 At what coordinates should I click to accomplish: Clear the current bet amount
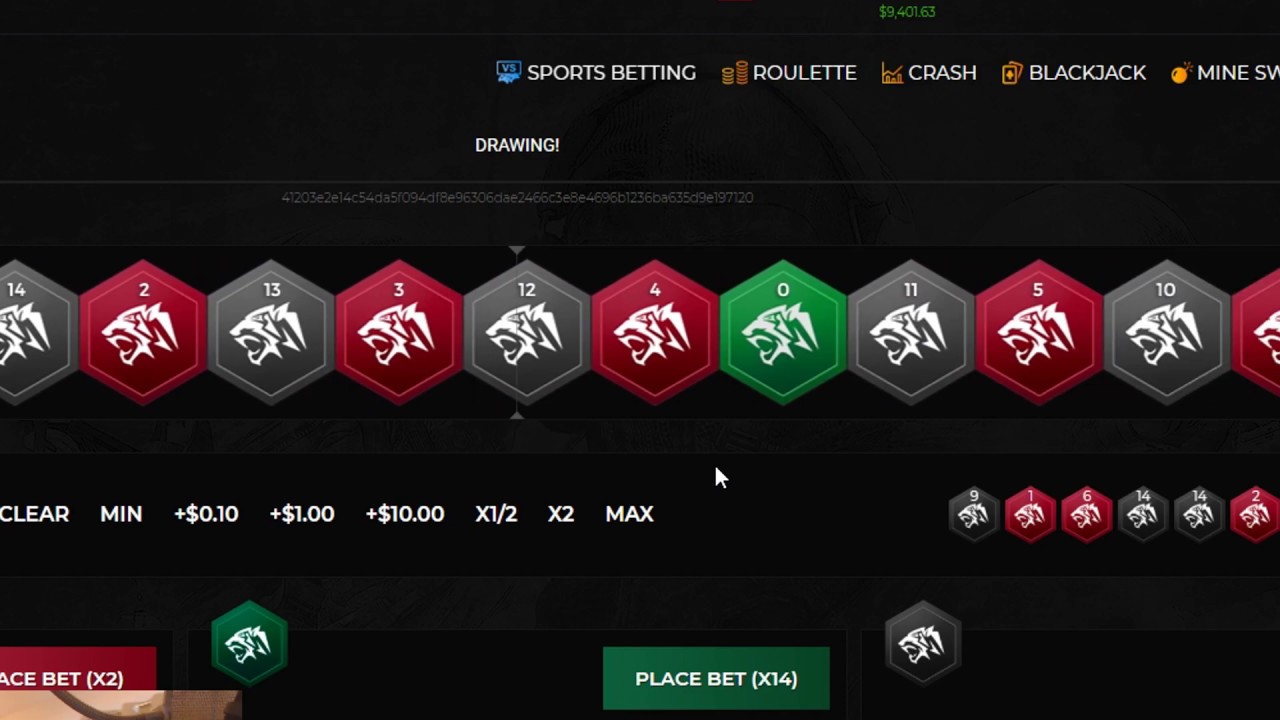click(x=35, y=514)
